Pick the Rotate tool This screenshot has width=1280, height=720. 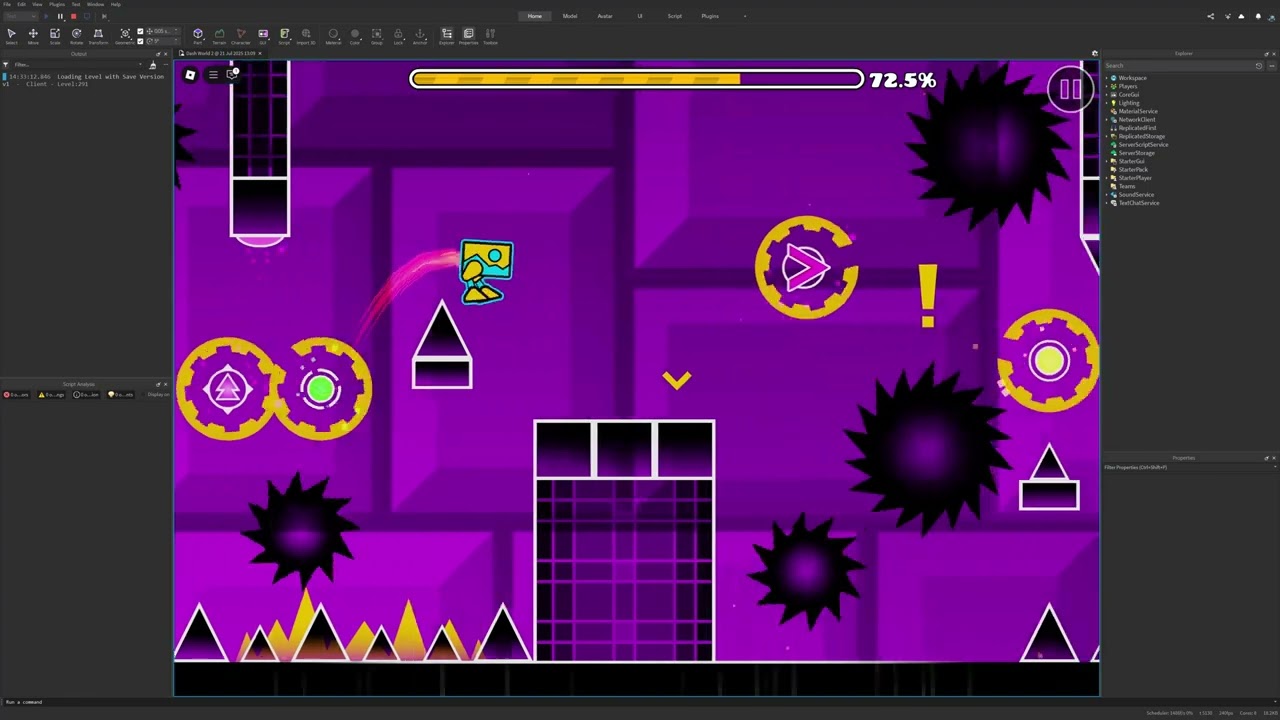tap(76, 36)
